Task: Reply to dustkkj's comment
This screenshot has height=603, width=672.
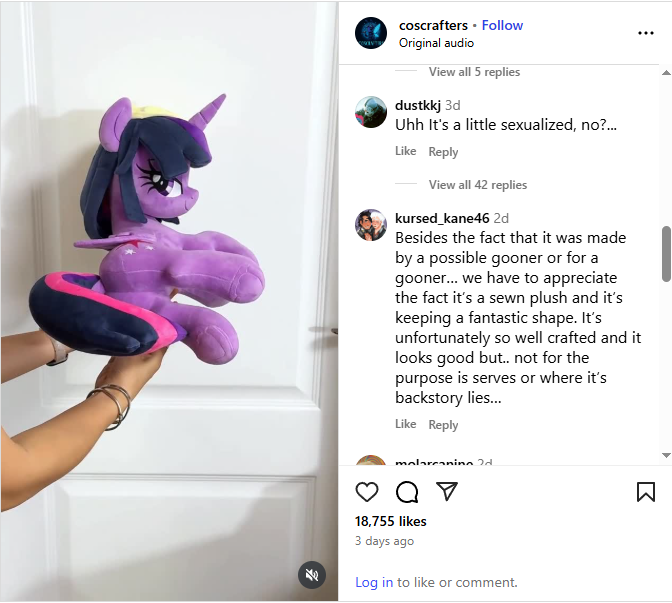Action: (x=443, y=152)
